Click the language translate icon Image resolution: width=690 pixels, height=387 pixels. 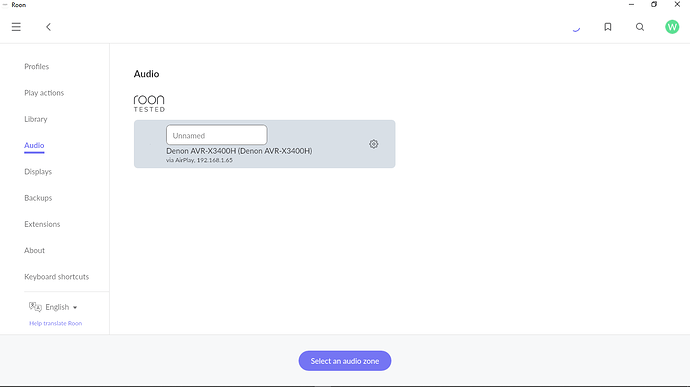tap(35, 306)
